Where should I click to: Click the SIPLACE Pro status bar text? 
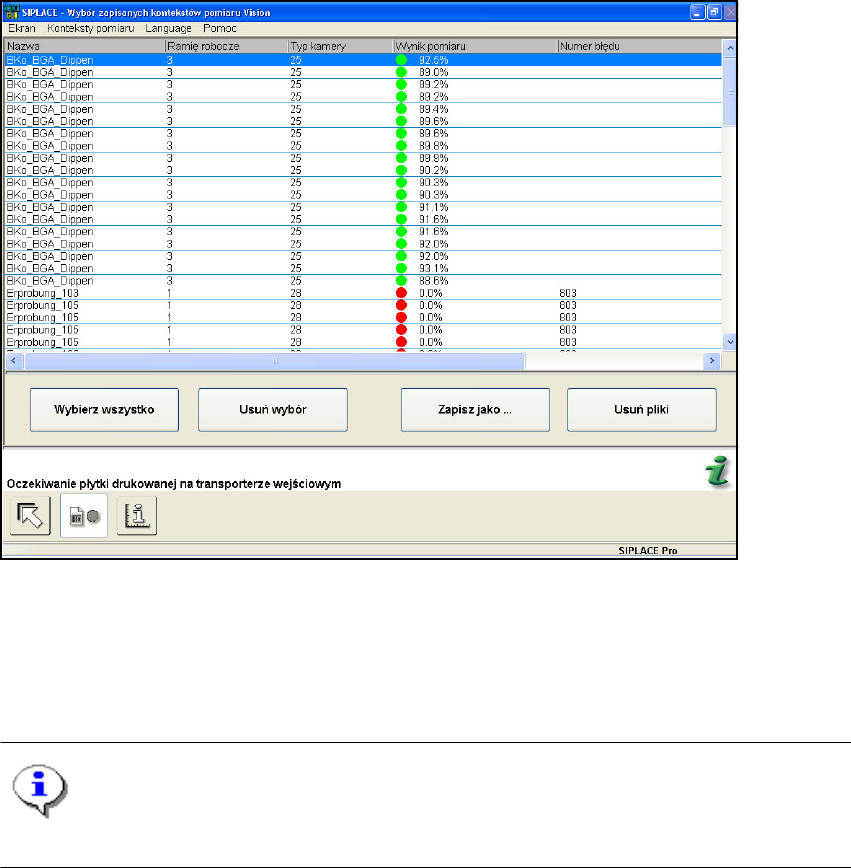pyautogui.click(x=648, y=550)
